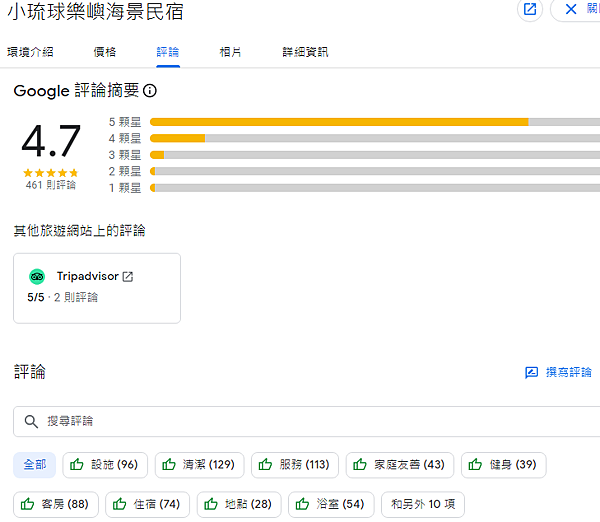Select the 全部 filter chip

34,465
